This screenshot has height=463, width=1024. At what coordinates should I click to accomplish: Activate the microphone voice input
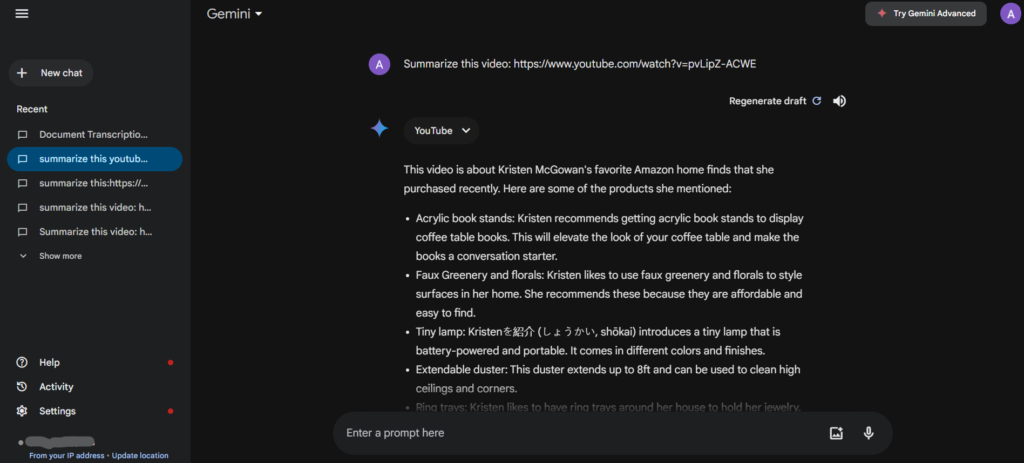[x=869, y=433]
